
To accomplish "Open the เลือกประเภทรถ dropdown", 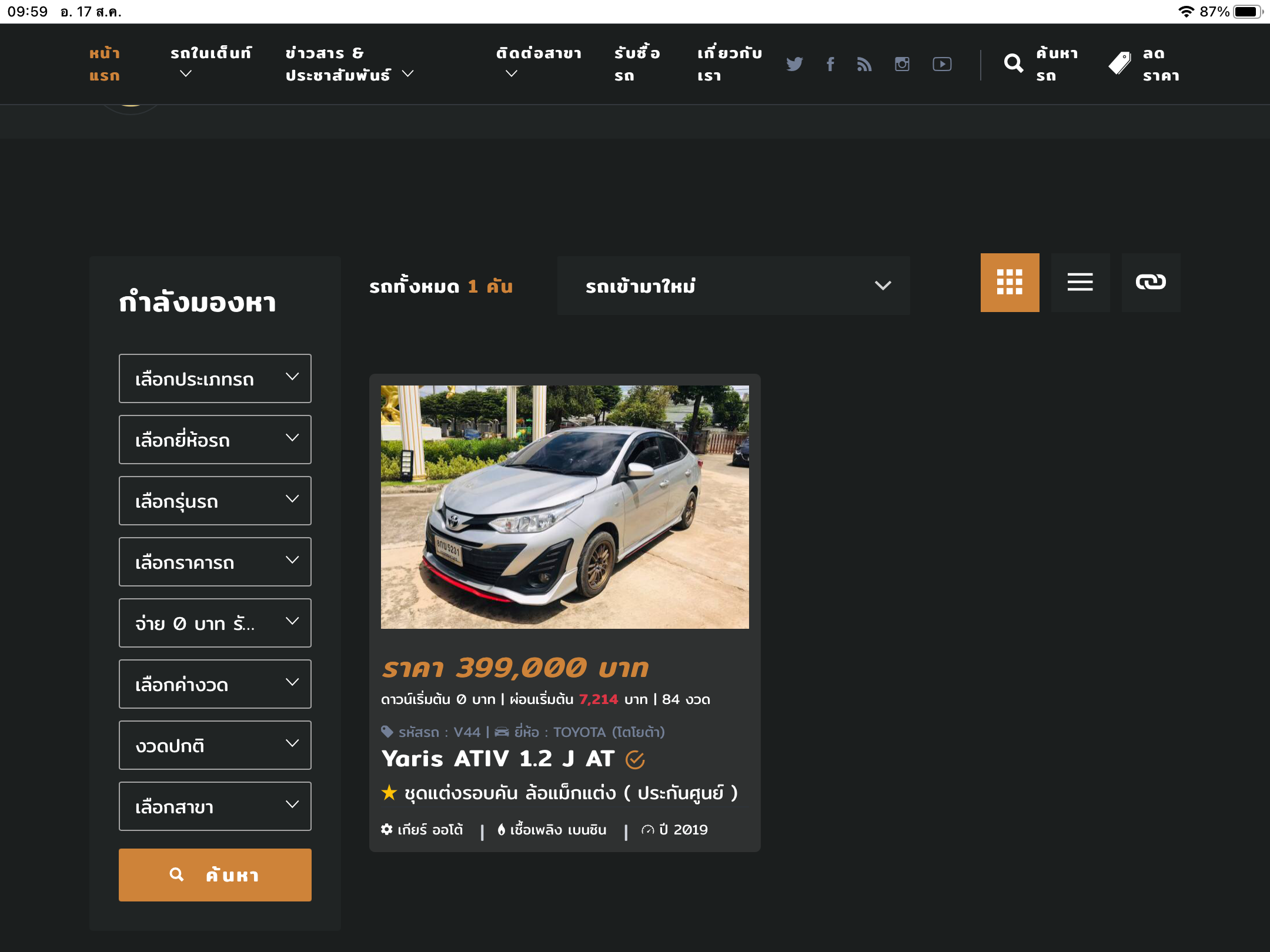I will tap(215, 378).
